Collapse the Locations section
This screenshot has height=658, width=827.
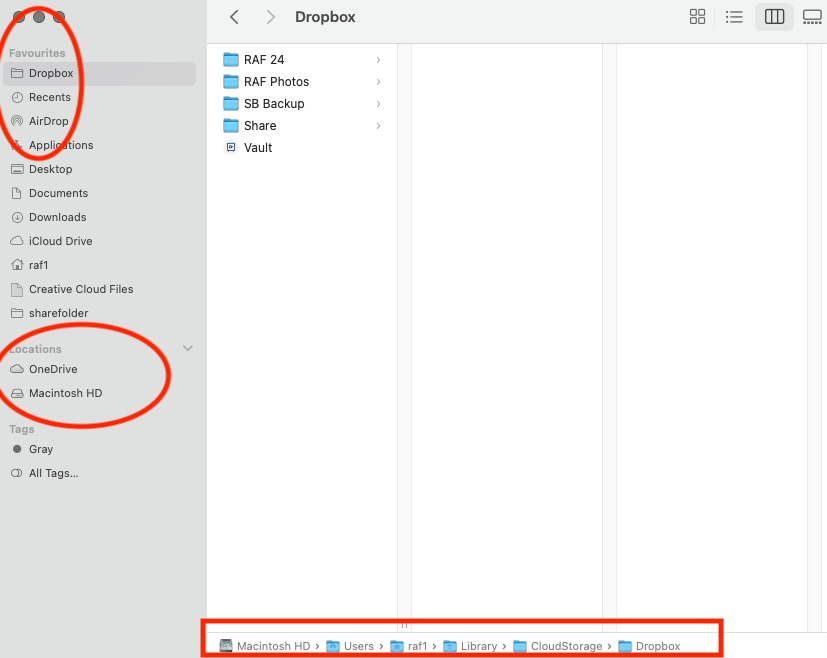(187, 348)
